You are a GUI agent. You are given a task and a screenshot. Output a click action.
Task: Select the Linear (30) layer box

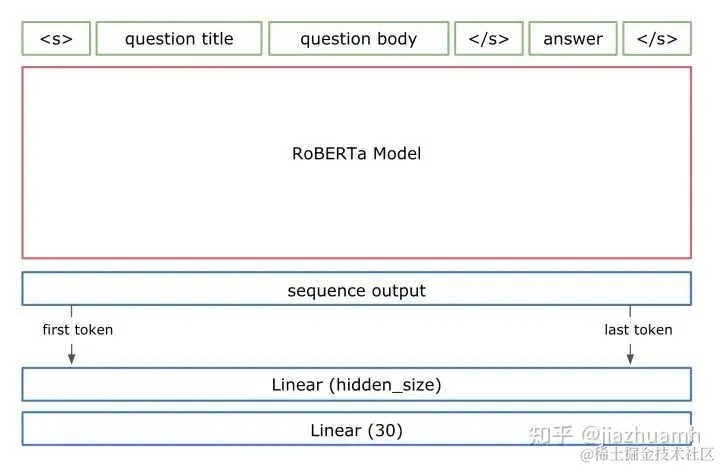pos(356,430)
